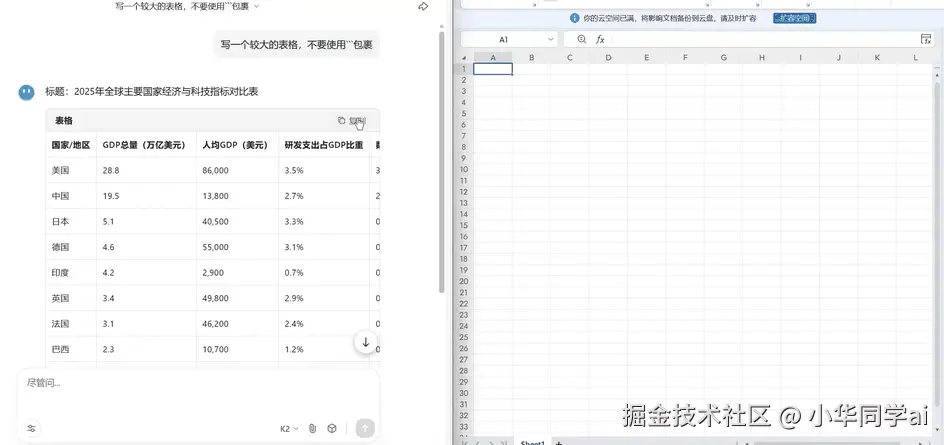Click the chat vertical scrollbar
Image resolution: width=944 pixels, height=445 pixels.
click(442, 163)
